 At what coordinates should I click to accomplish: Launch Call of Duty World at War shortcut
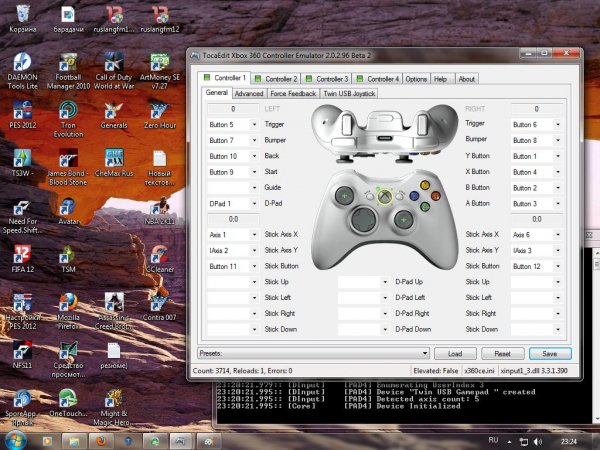(114, 71)
